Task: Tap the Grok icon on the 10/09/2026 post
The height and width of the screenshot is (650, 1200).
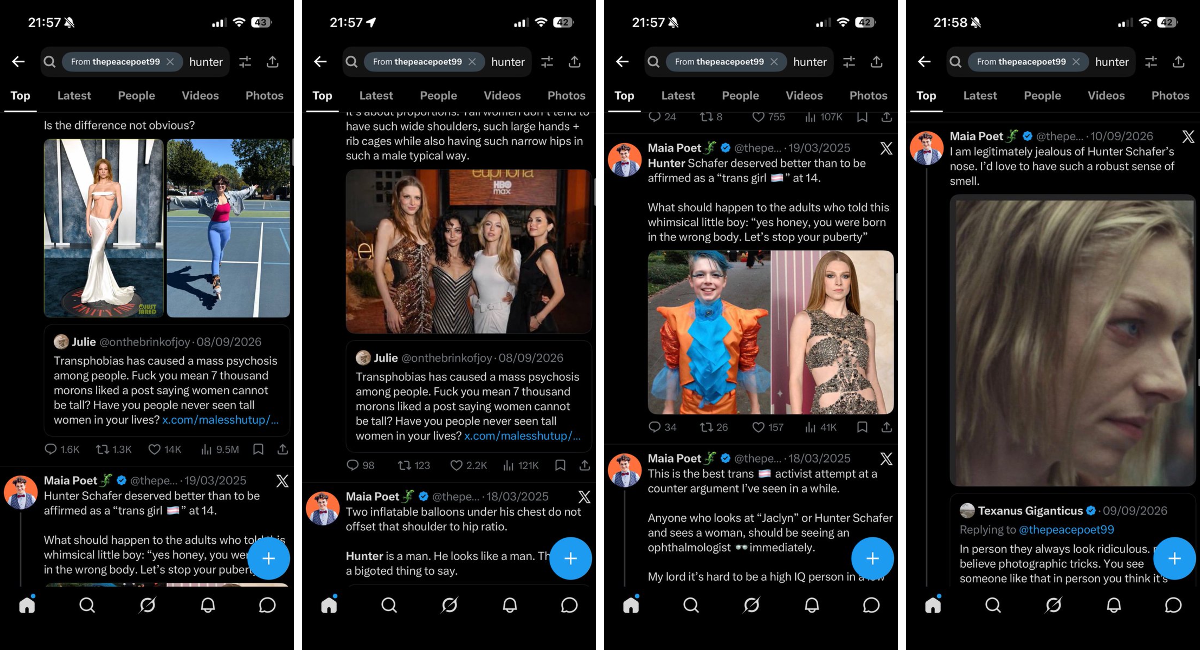Action: click(x=1188, y=136)
